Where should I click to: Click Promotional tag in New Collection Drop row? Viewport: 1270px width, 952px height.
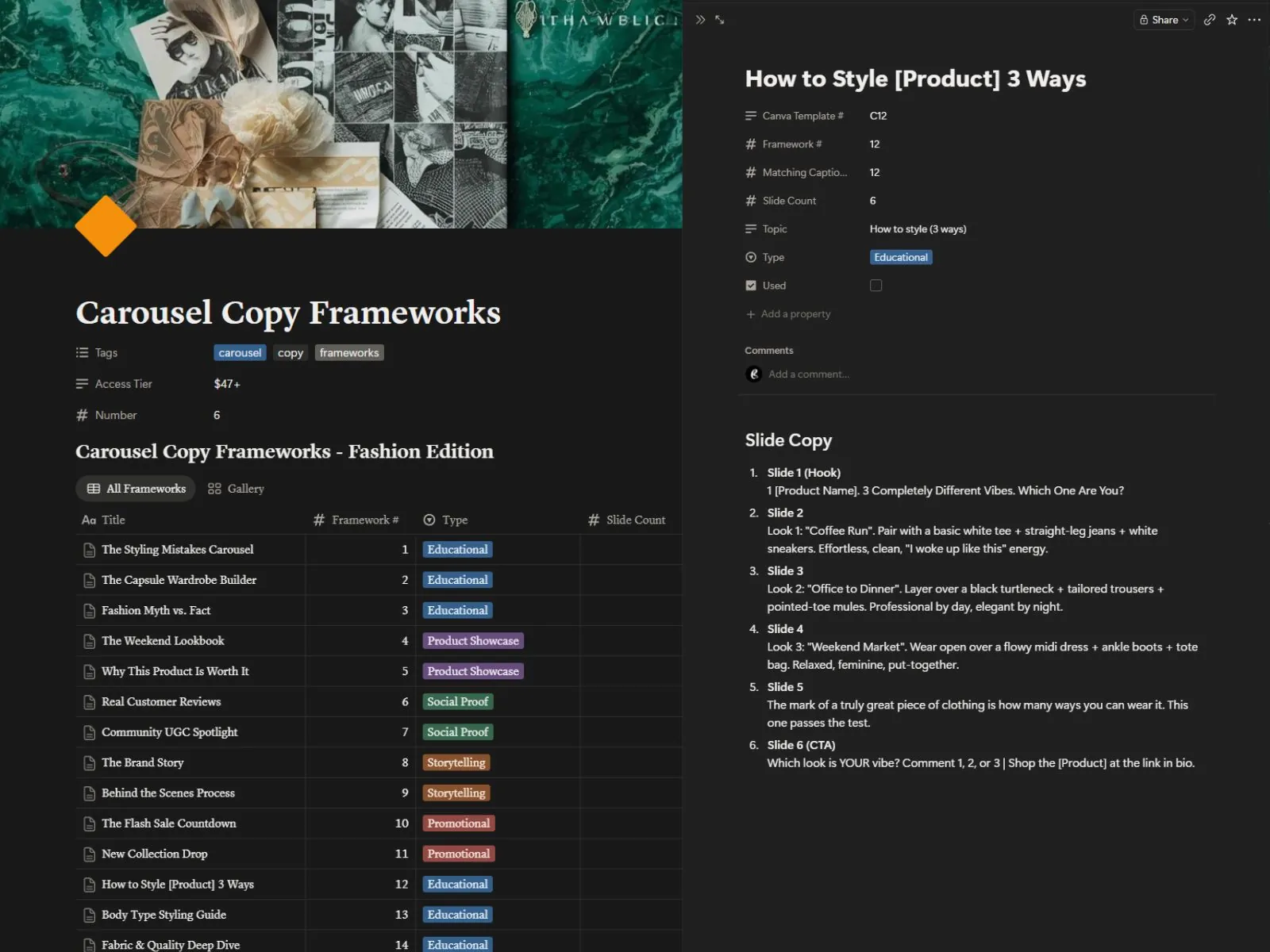click(458, 854)
